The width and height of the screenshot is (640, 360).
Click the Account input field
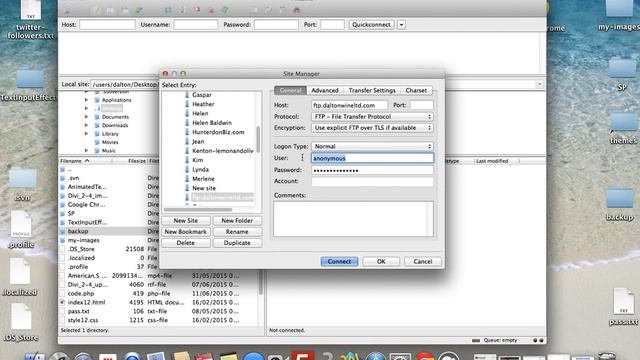pos(372,181)
